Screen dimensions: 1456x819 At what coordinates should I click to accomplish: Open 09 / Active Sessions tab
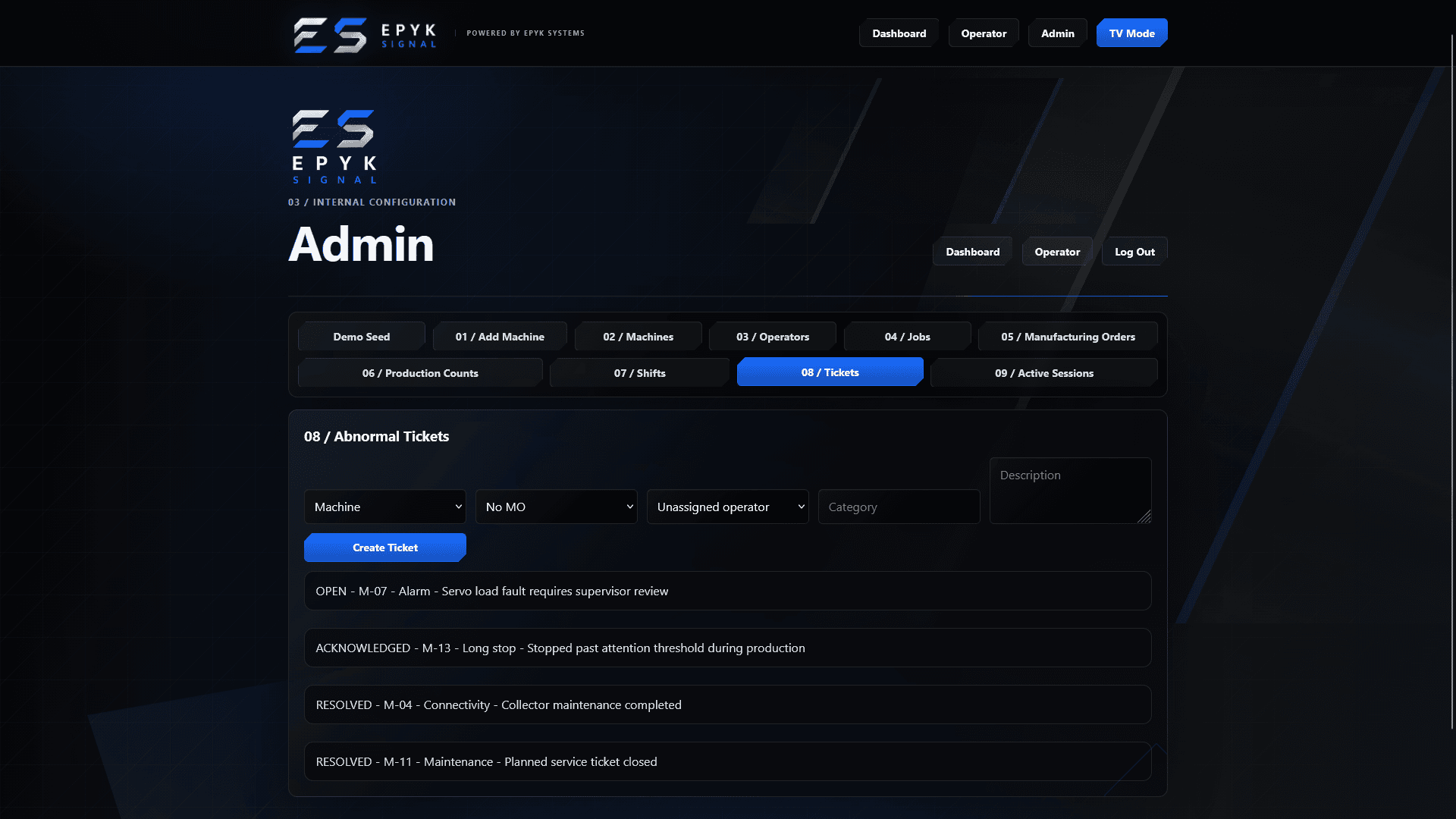click(1044, 373)
